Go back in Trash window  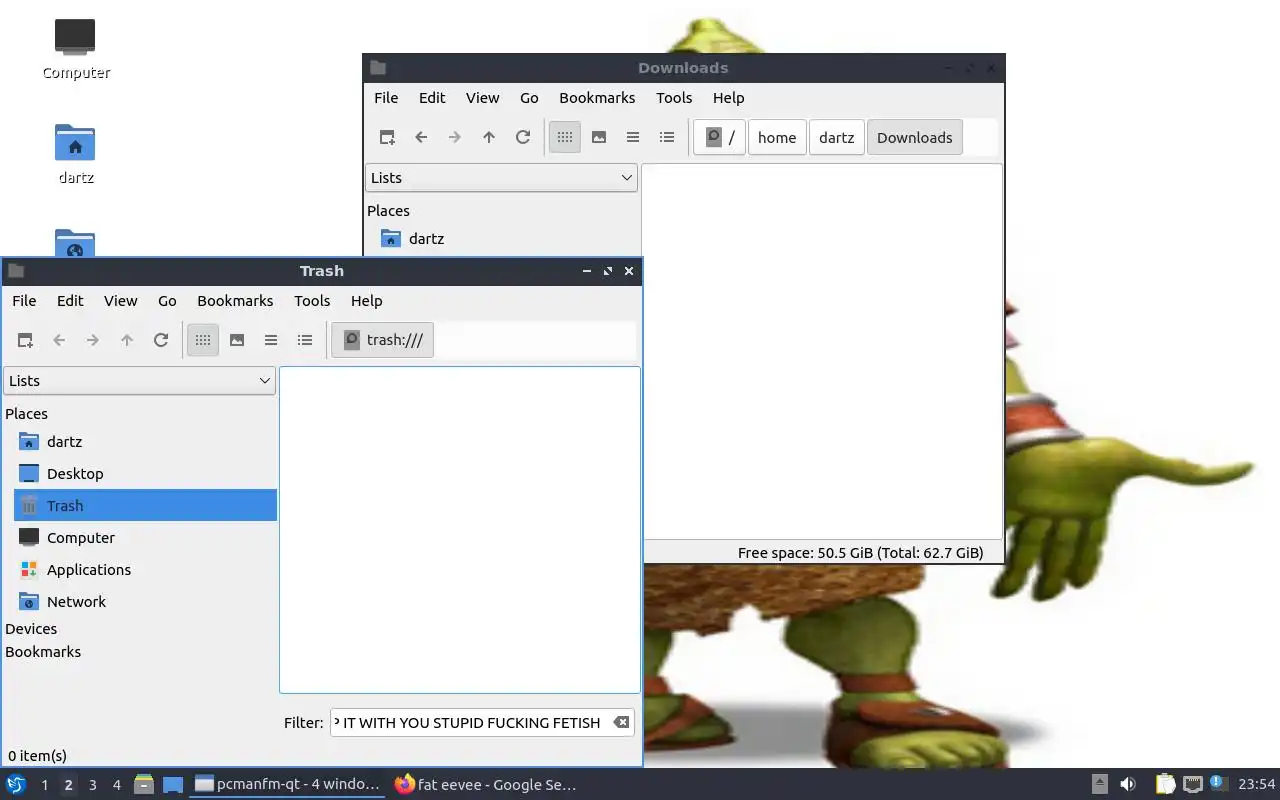[x=59, y=340]
